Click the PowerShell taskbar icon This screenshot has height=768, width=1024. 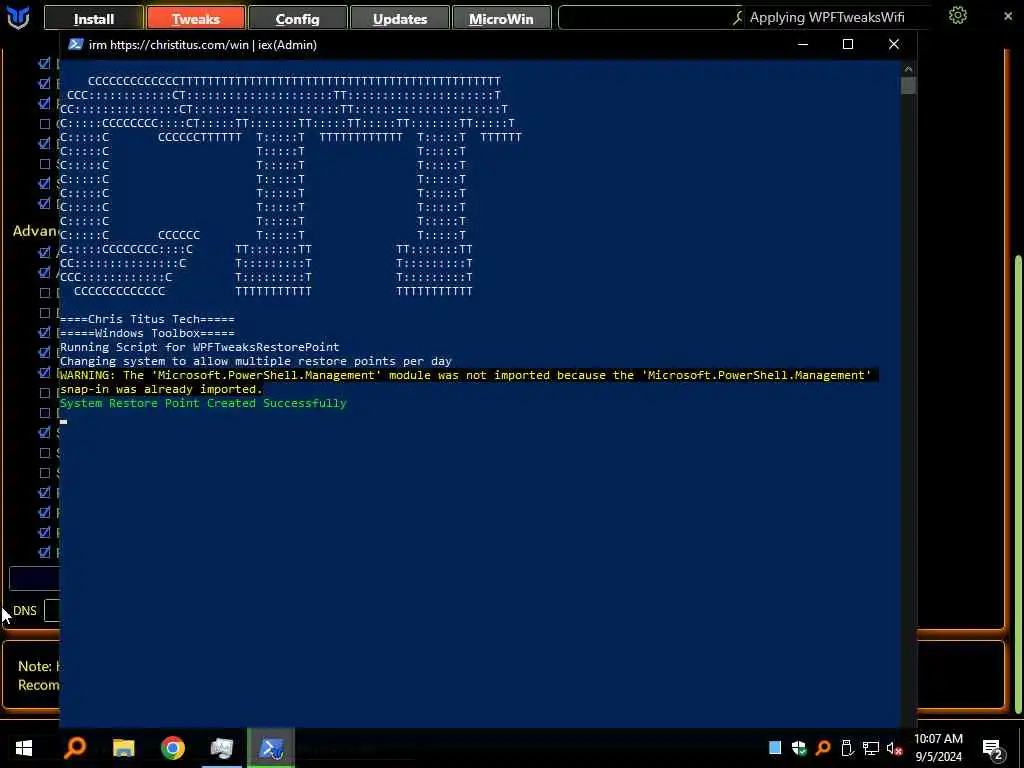click(x=271, y=748)
